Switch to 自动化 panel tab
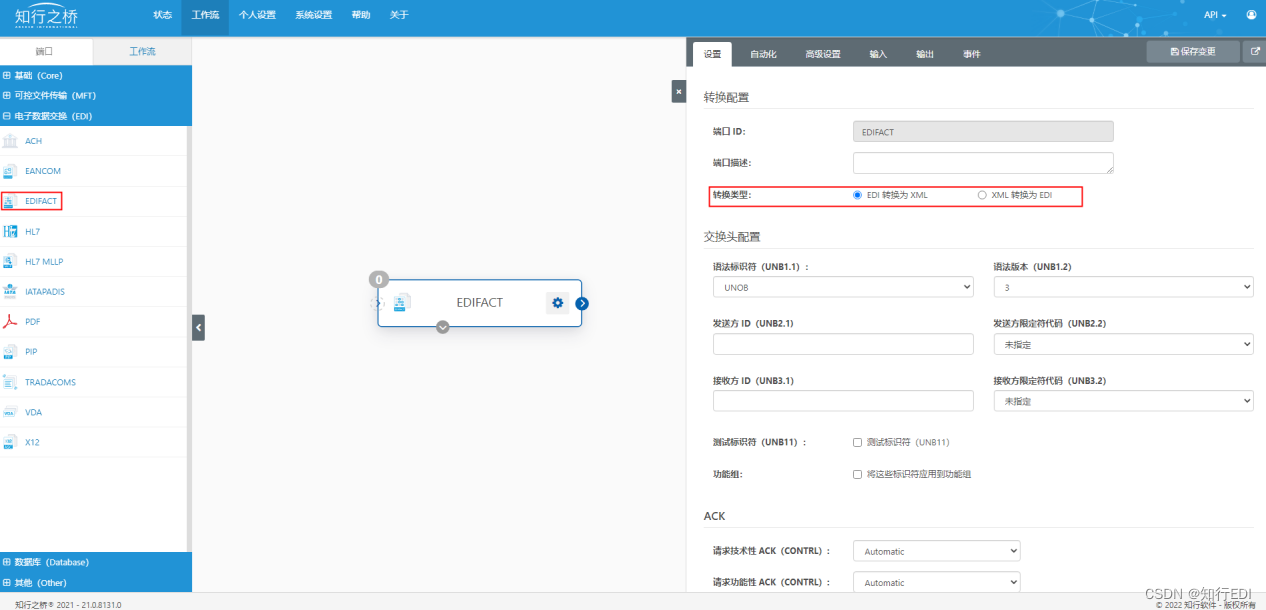The height and width of the screenshot is (610, 1266). point(763,54)
